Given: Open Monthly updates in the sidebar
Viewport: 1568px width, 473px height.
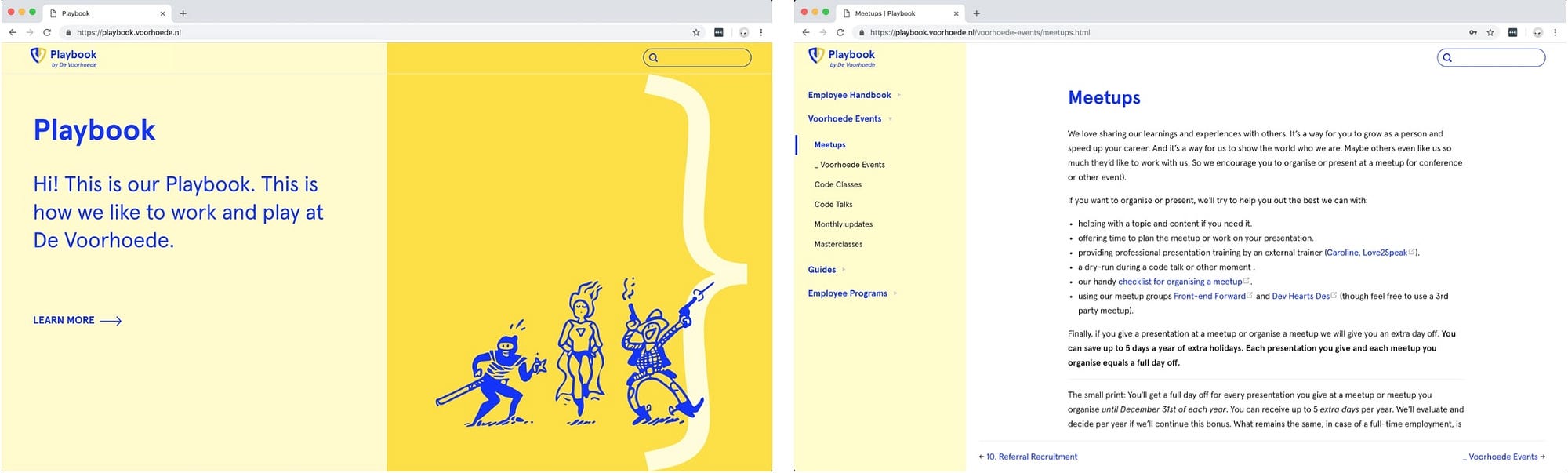Looking at the screenshot, I should pyautogui.click(x=843, y=224).
